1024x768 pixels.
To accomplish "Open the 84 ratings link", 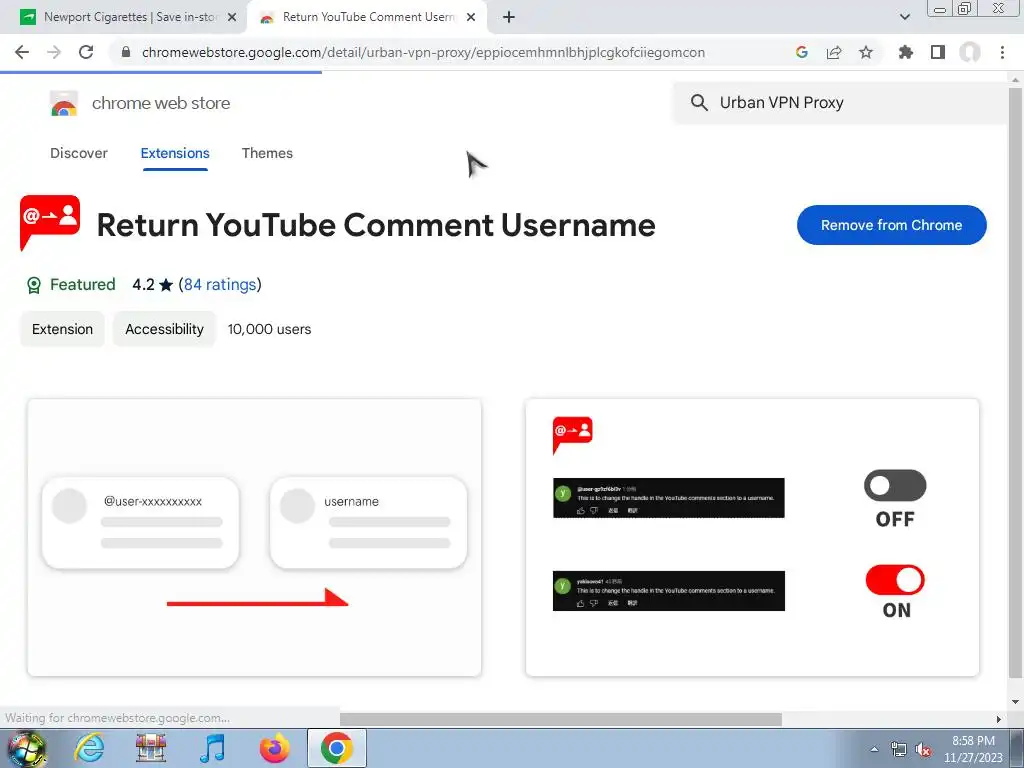I will pyautogui.click(x=220, y=285).
